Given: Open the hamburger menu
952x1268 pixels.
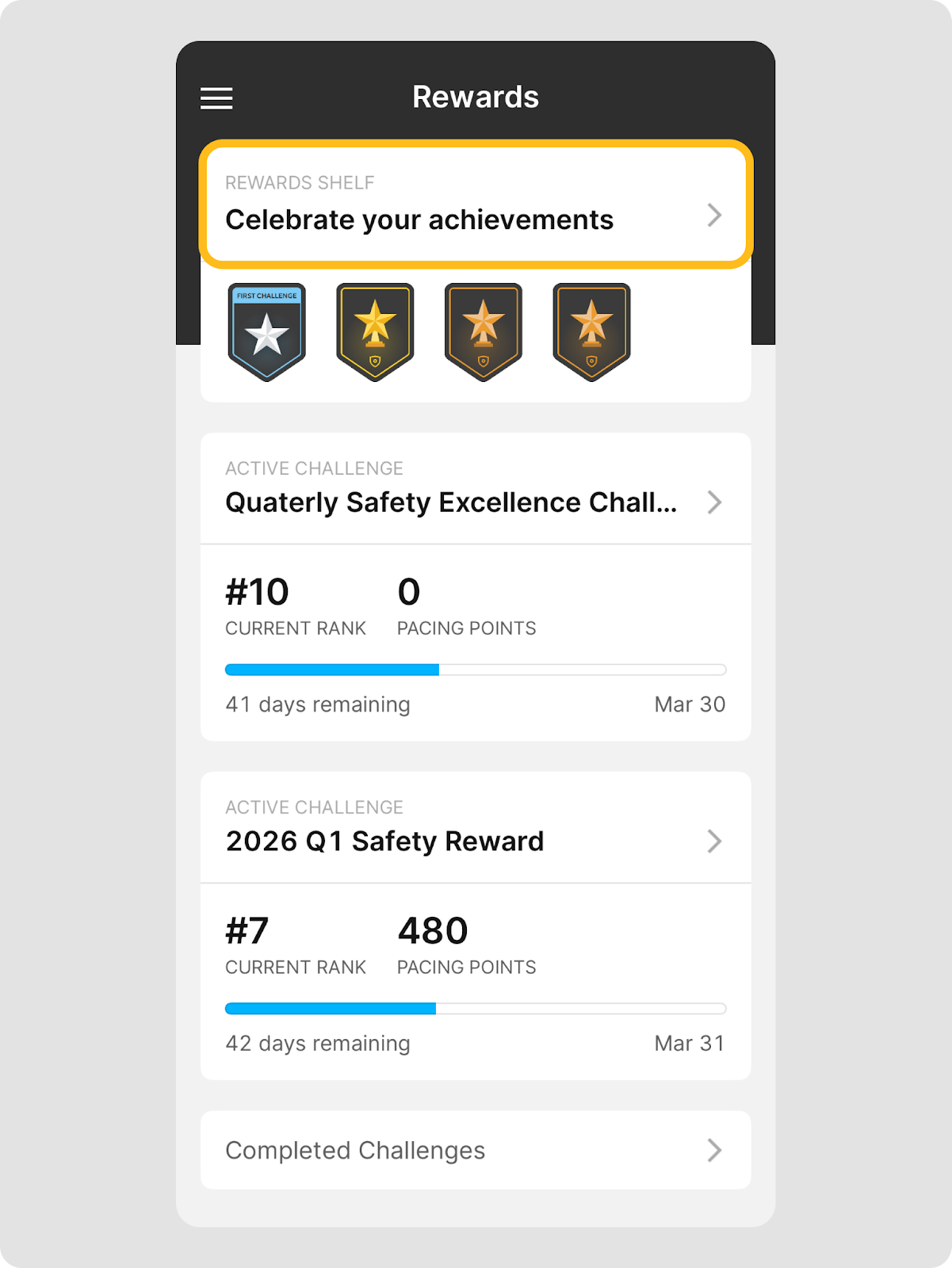Looking at the screenshot, I should coord(216,98).
